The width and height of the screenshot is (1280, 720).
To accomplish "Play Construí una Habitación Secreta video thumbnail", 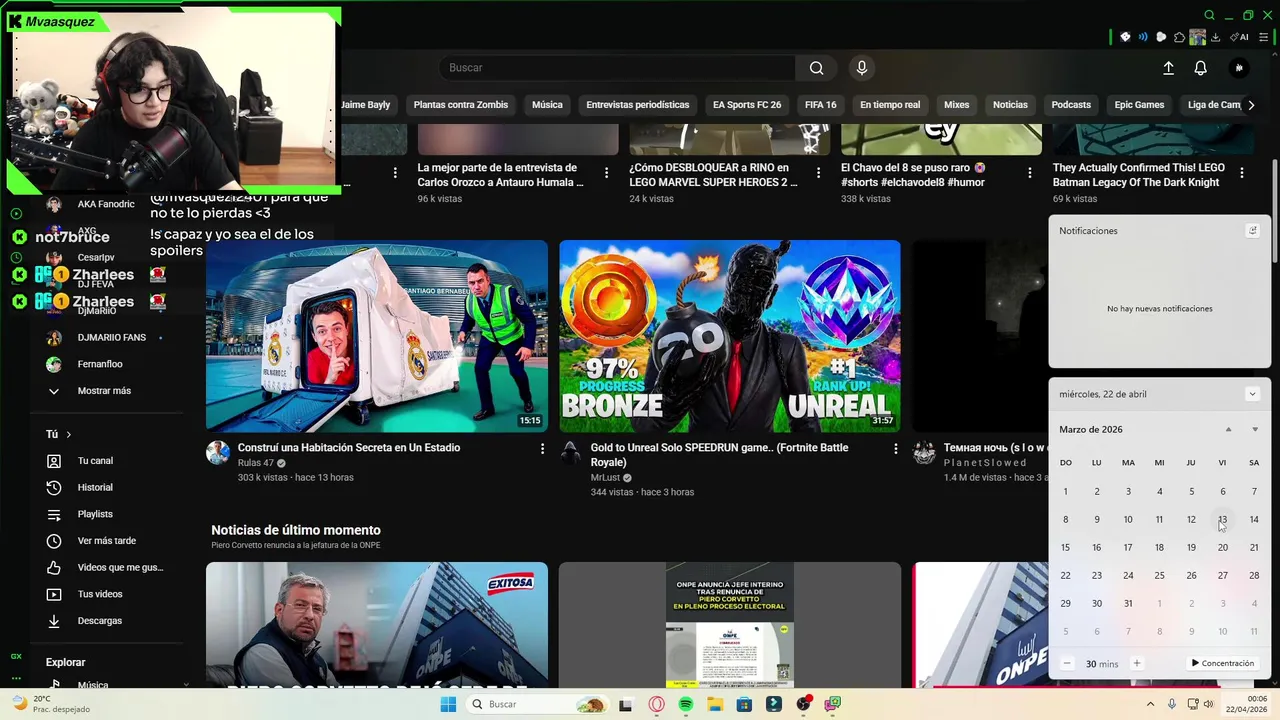I will (x=377, y=336).
